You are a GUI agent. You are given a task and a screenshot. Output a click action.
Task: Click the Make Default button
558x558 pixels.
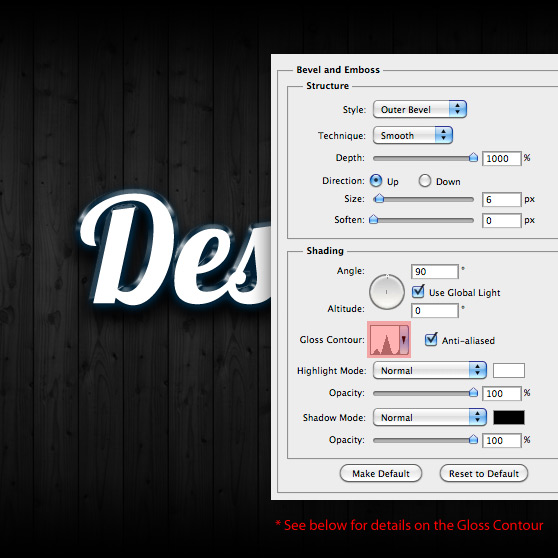pyautogui.click(x=381, y=473)
